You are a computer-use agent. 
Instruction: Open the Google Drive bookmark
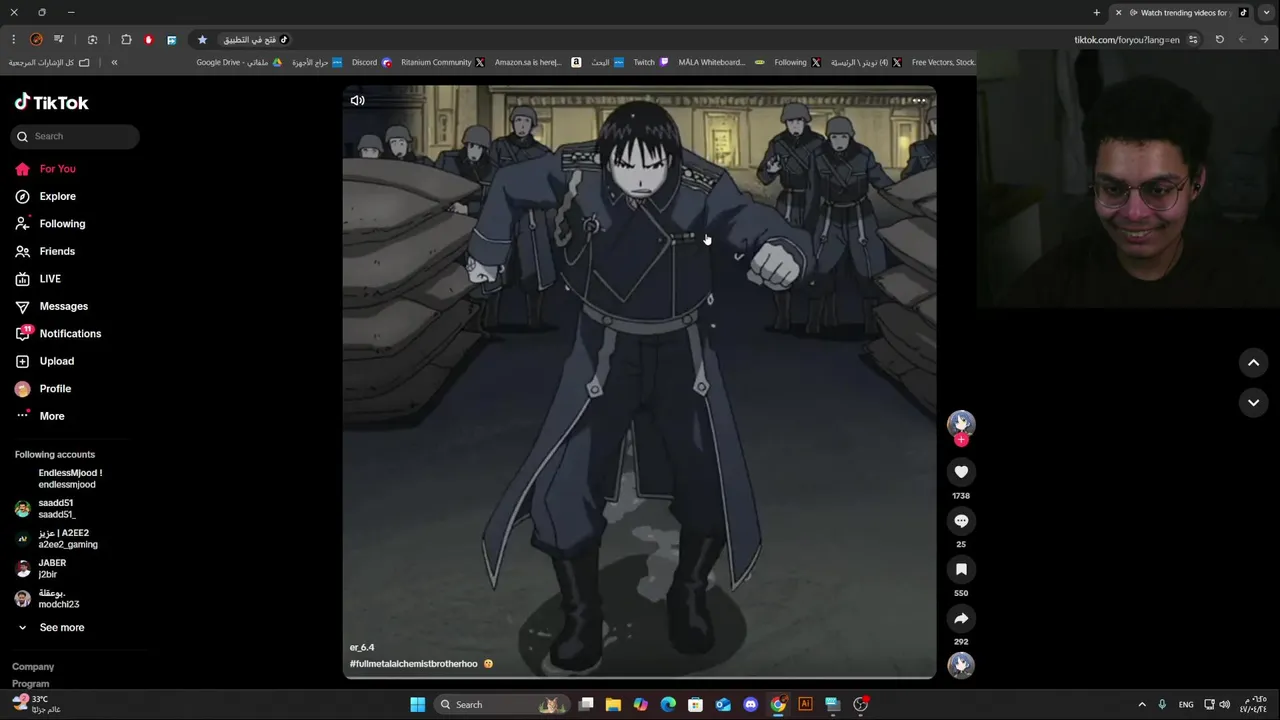coord(239,62)
